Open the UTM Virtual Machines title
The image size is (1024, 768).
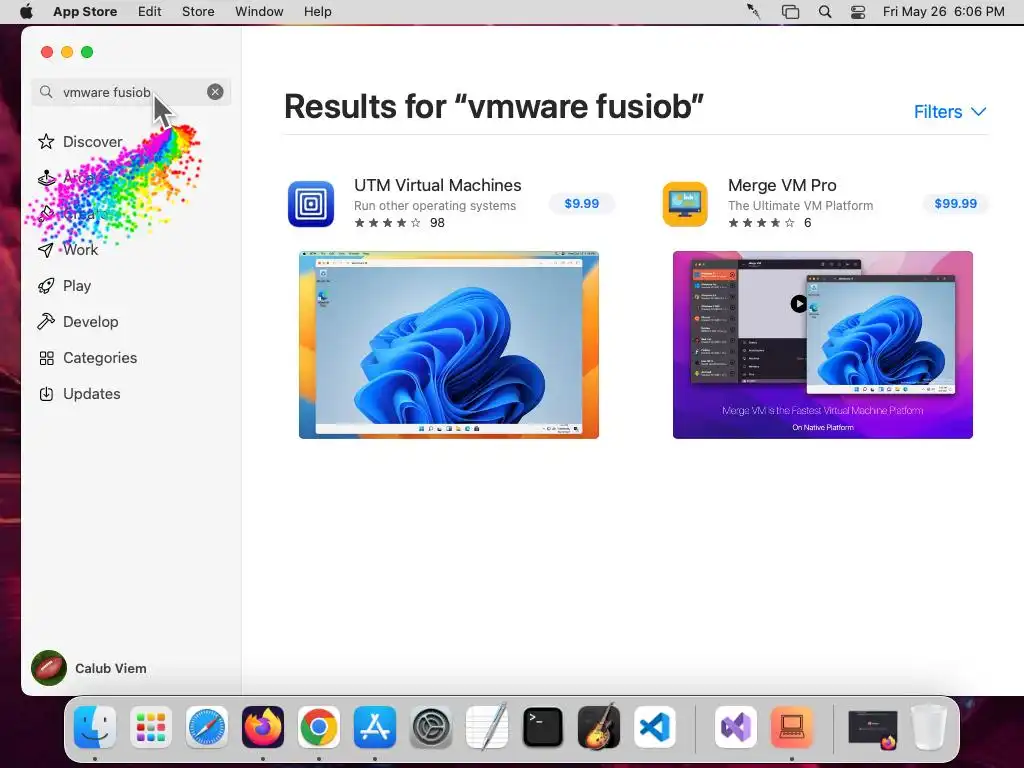(x=438, y=185)
